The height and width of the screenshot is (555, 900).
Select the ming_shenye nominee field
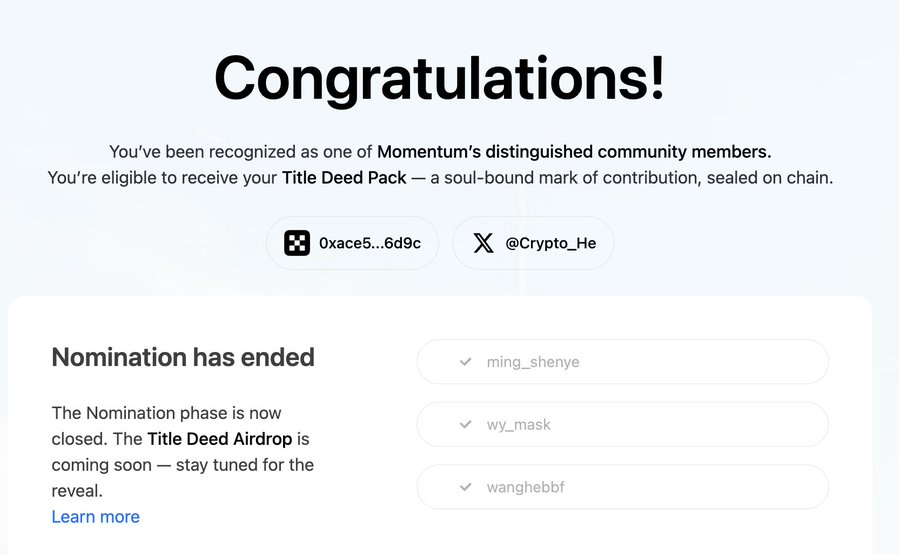(x=622, y=362)
